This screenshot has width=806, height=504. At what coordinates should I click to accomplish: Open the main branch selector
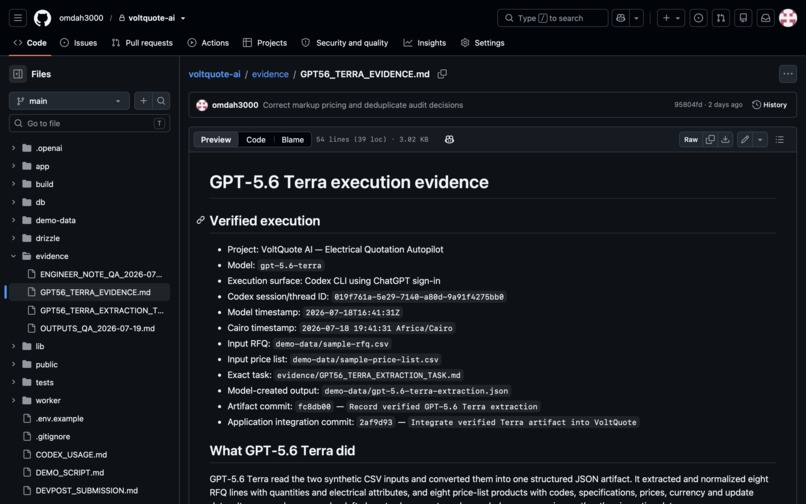(x=69, y=101)
